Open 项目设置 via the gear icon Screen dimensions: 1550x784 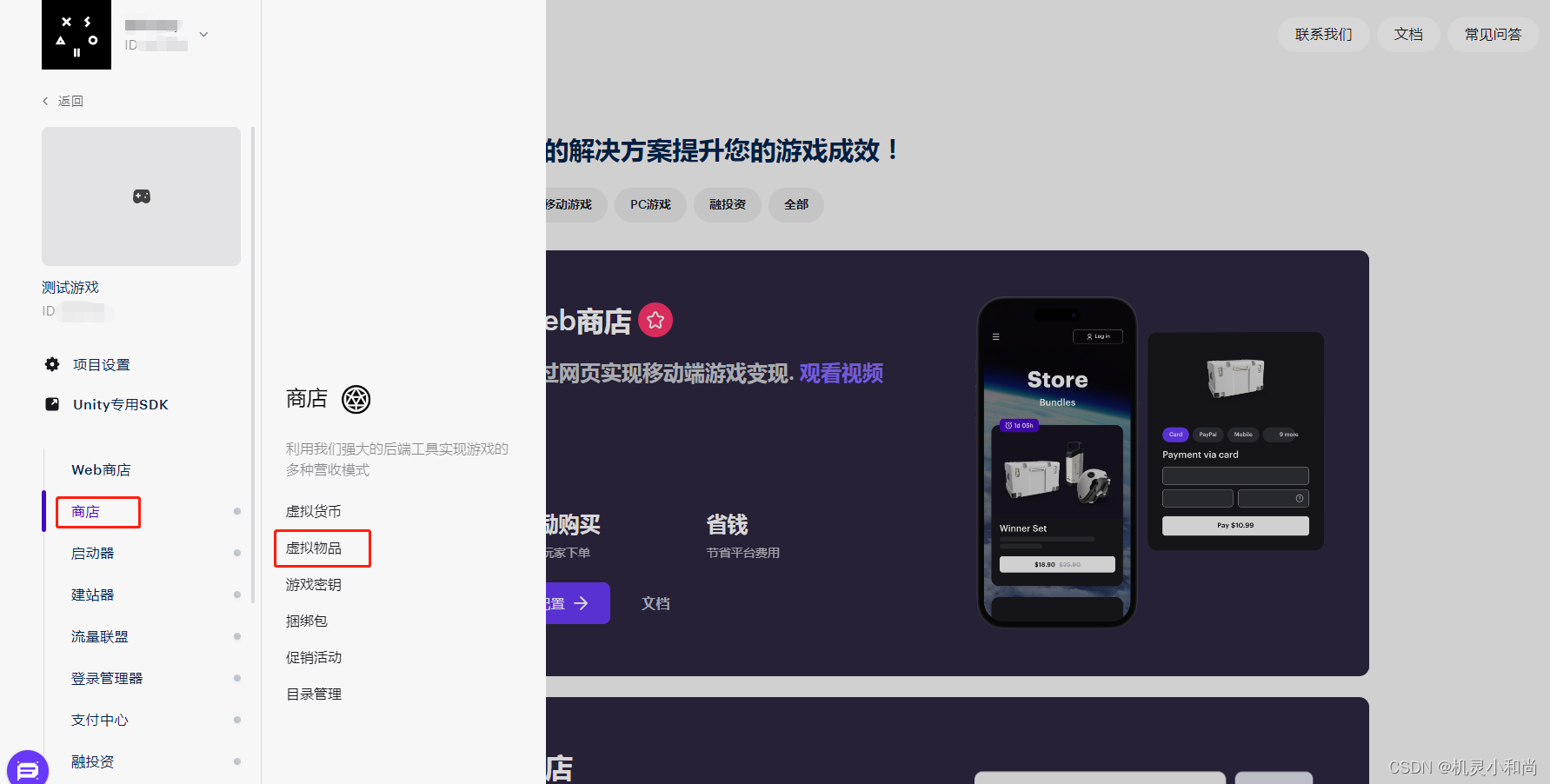point(51,364)
